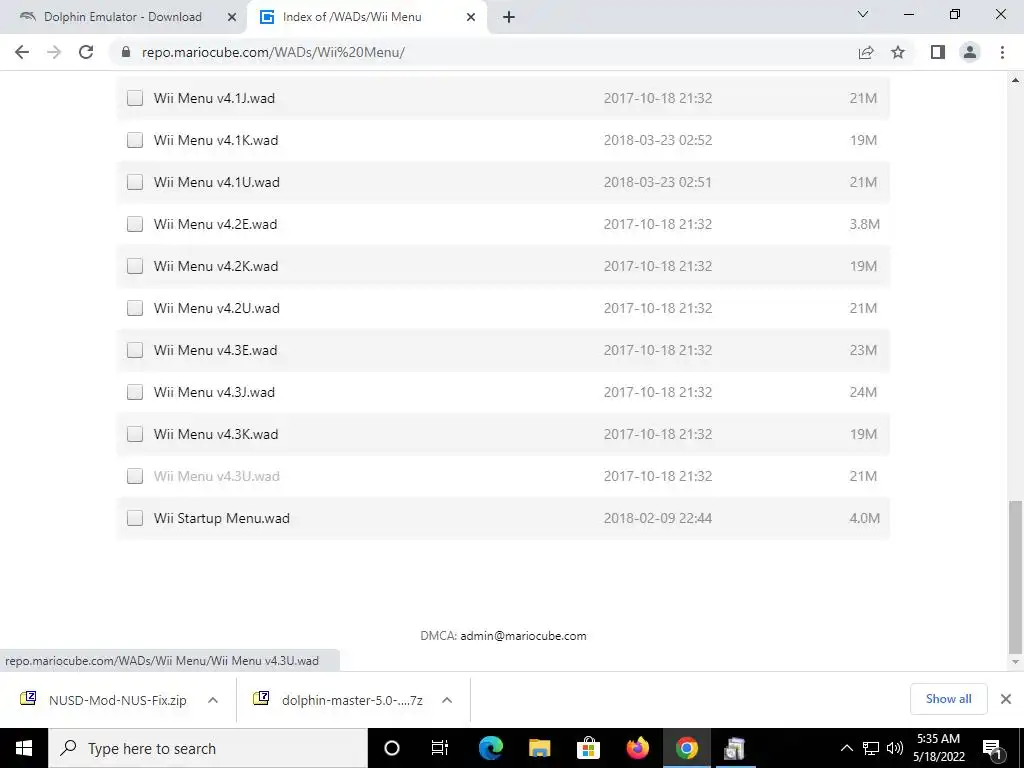
Task: Open Chrome's three-dot menu
Action: coord(1002,52)
